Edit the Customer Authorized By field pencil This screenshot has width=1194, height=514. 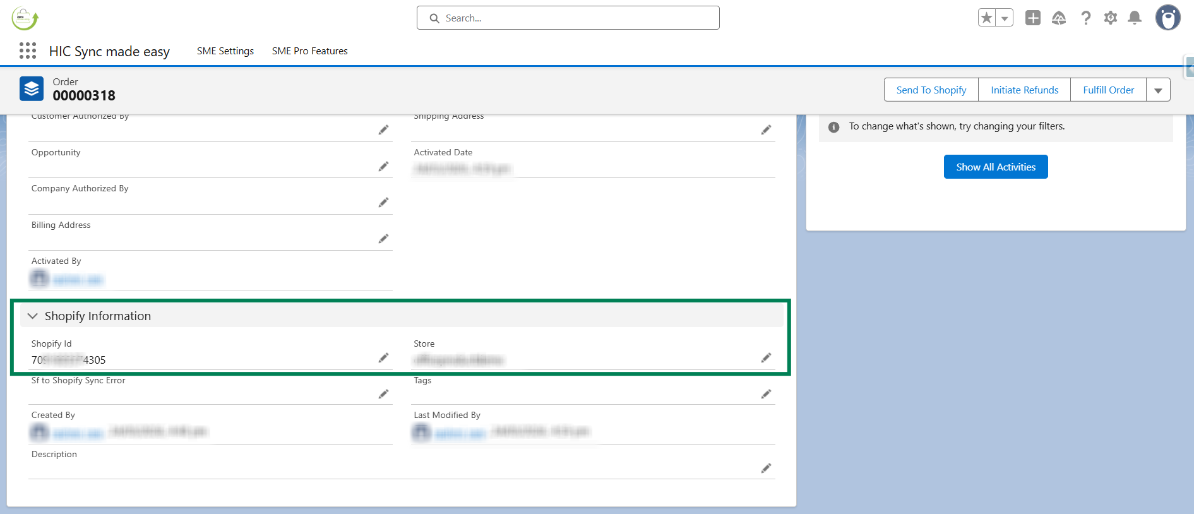pyautogui.click(x=384, y=130)
